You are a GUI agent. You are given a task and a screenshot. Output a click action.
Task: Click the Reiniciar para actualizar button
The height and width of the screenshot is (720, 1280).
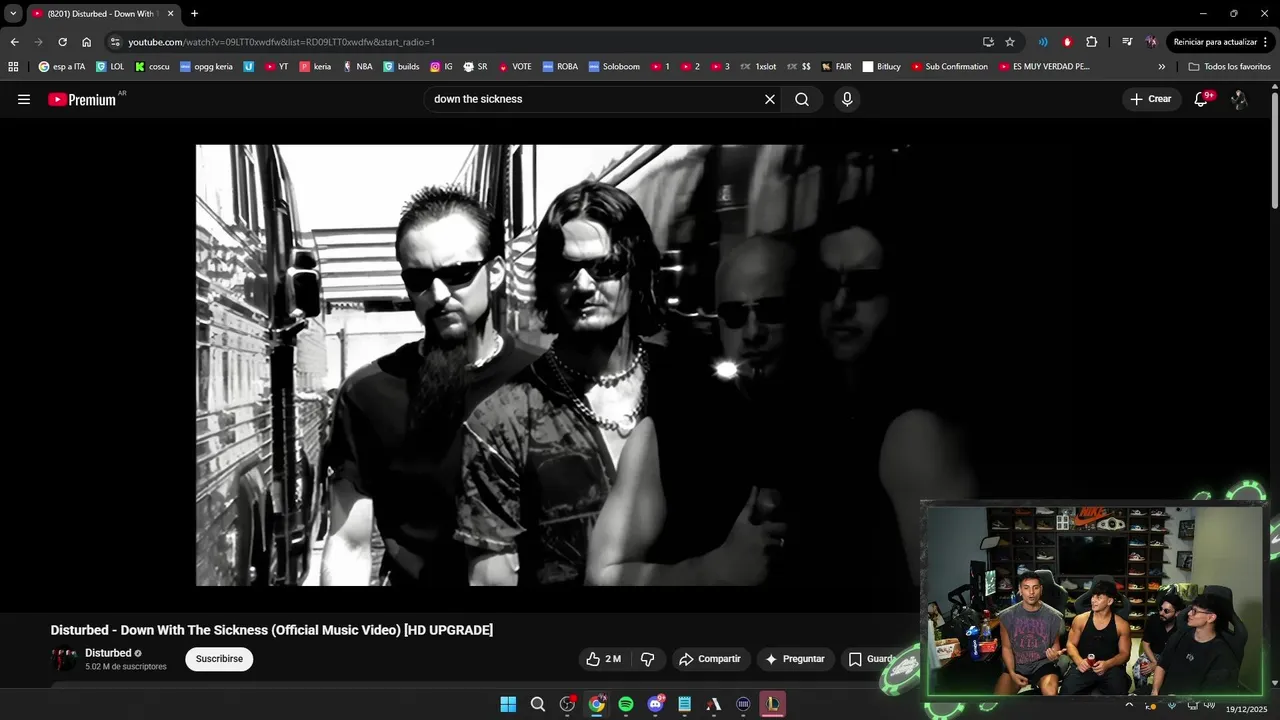point(1221,42)
